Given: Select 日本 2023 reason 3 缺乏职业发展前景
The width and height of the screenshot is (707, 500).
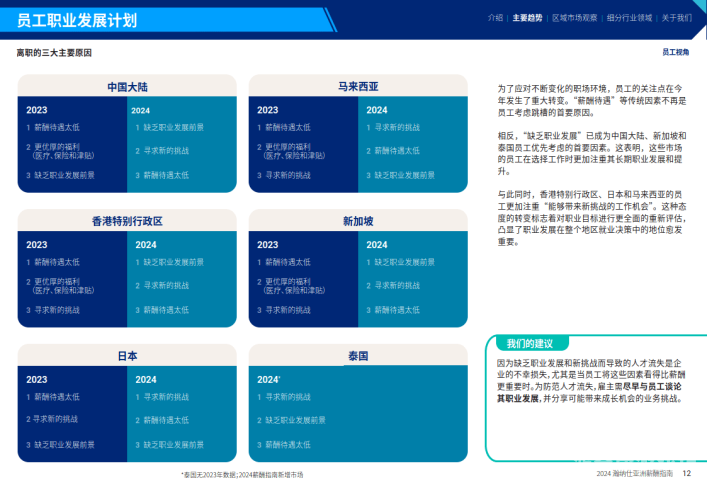Looking at the screenshot, I should (x=60, y=445).
